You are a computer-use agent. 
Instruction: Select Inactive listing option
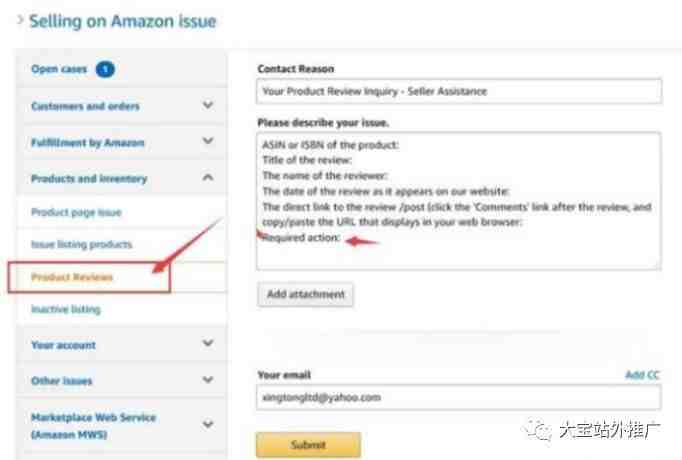tap(66, 309)
